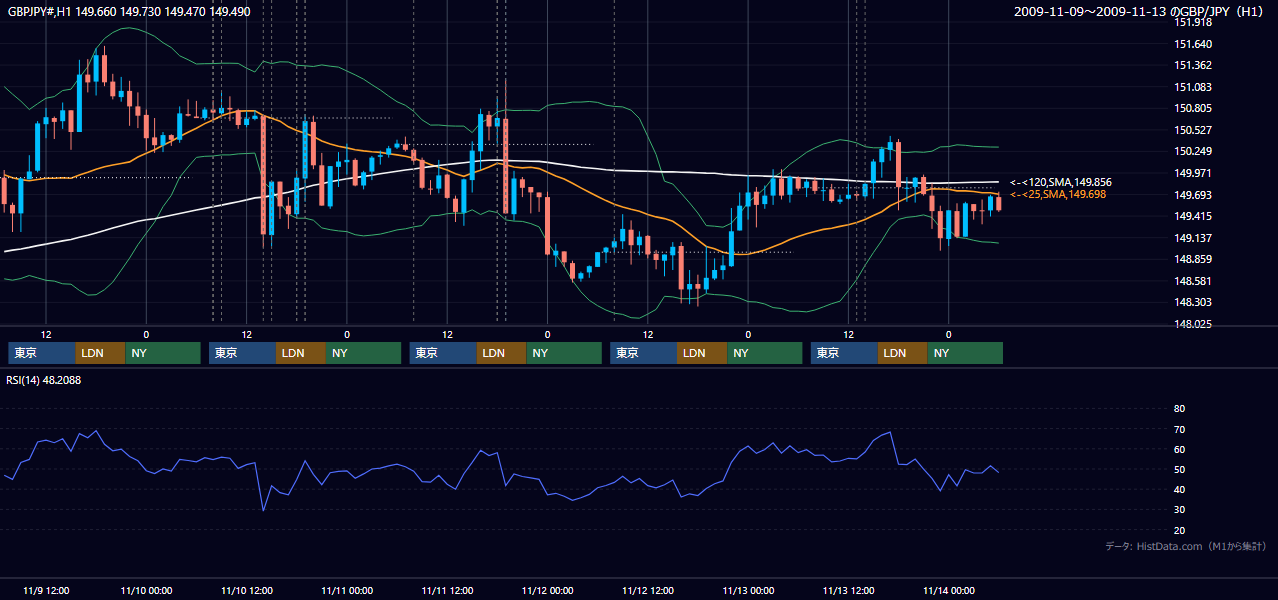The height and width of the screenshot is (600, 1278).
Task: Select the RSI(14) 48.2088 indicator label
Action: tap(44, 380)
